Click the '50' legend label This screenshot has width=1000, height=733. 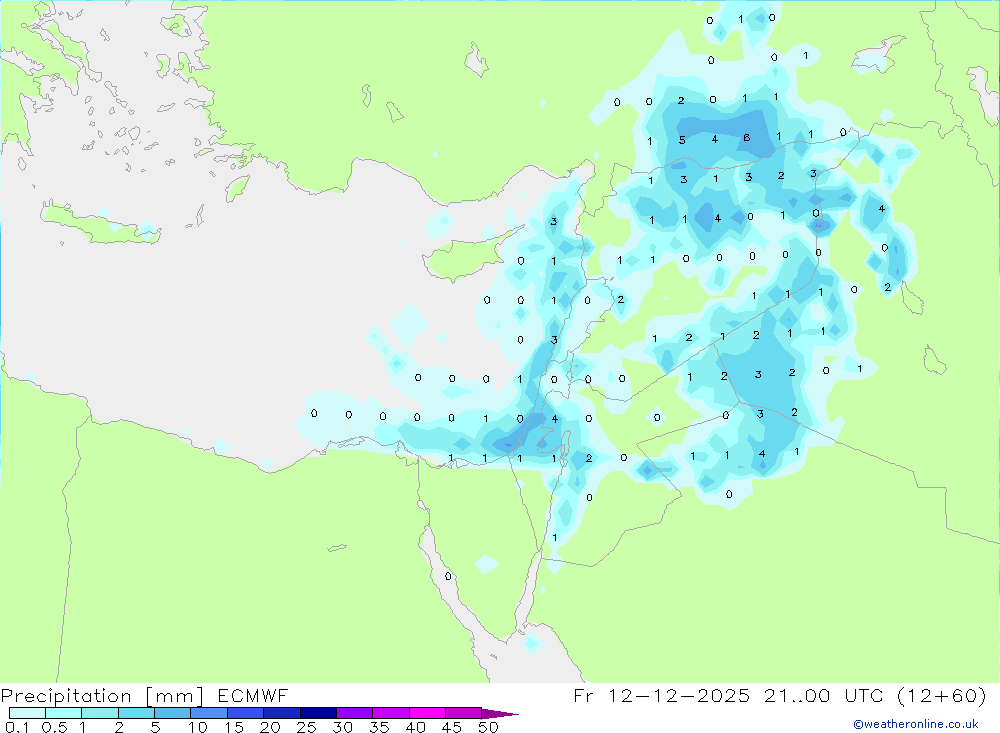tap(489, 727)
